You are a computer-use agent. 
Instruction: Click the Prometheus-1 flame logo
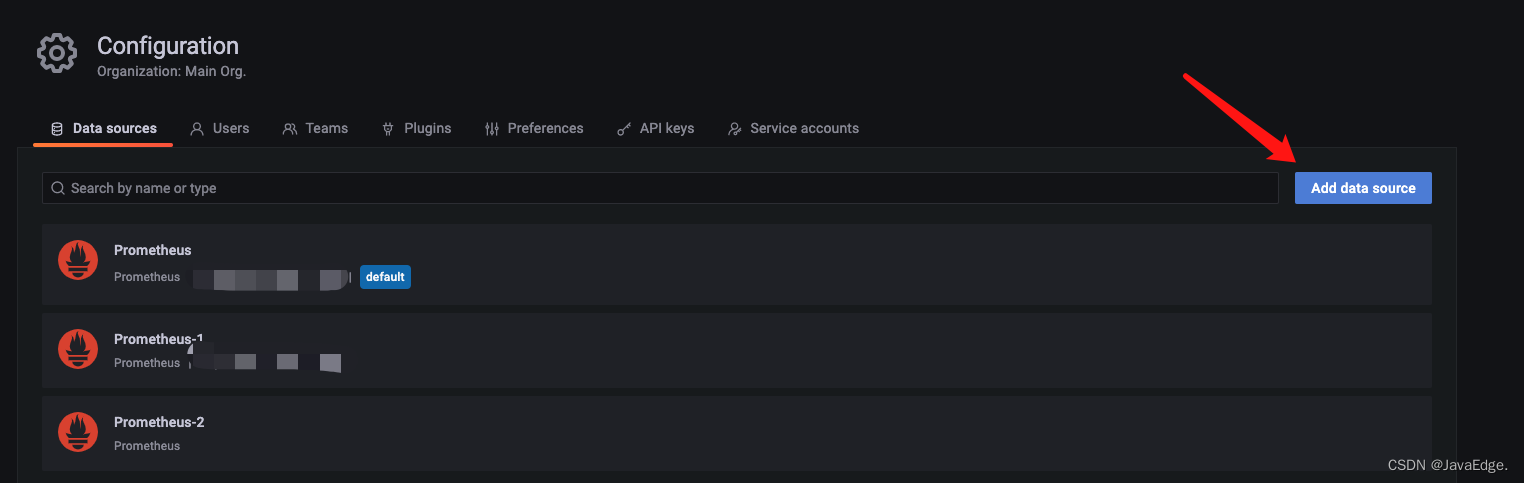pyautogui.click(x=78, y=349)
